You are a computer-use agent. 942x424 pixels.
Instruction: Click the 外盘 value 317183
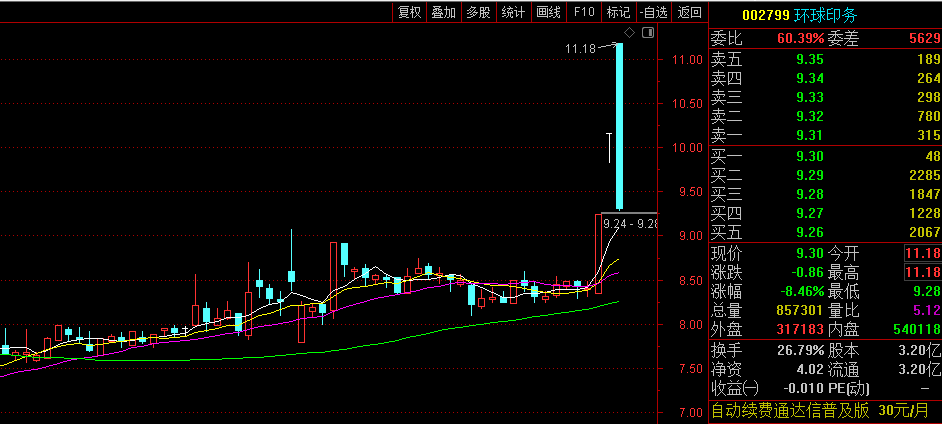[x=801, y=330]
